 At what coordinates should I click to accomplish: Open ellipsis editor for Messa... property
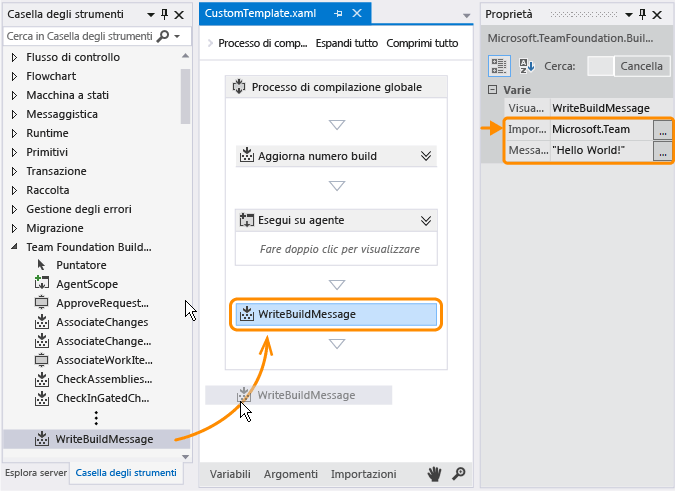[662, 151]
